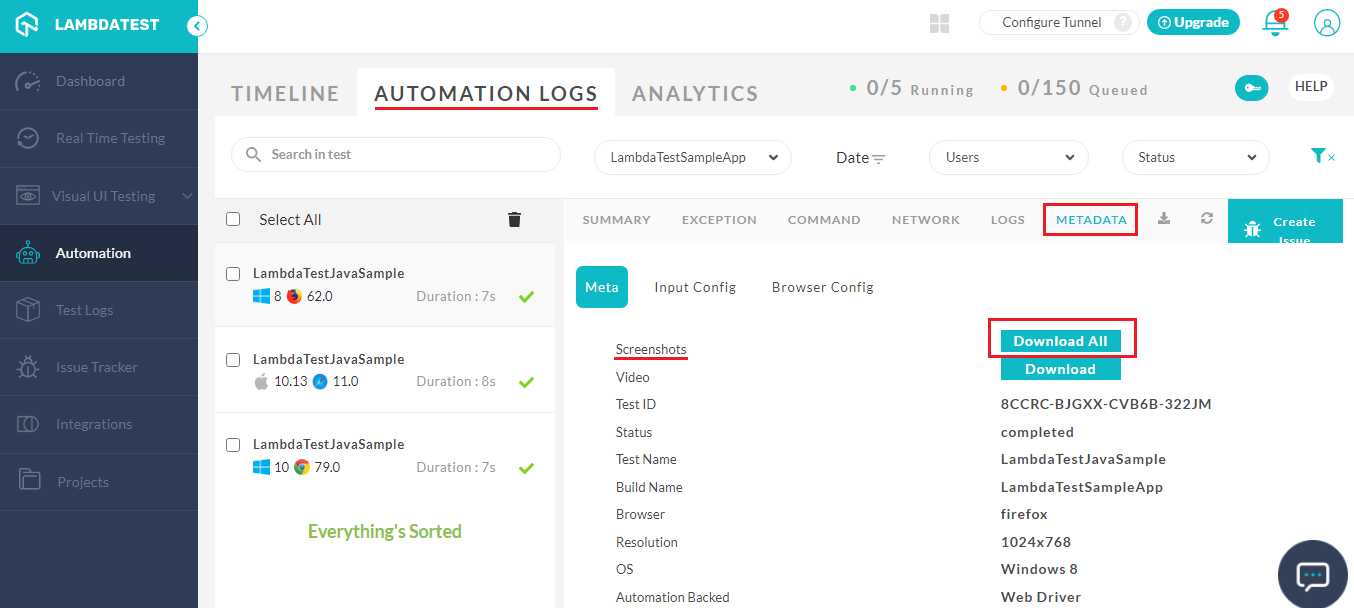The image size is (1354, 608).
Task: Open the Issue Tracker menu item
Action: coord(99,367)
